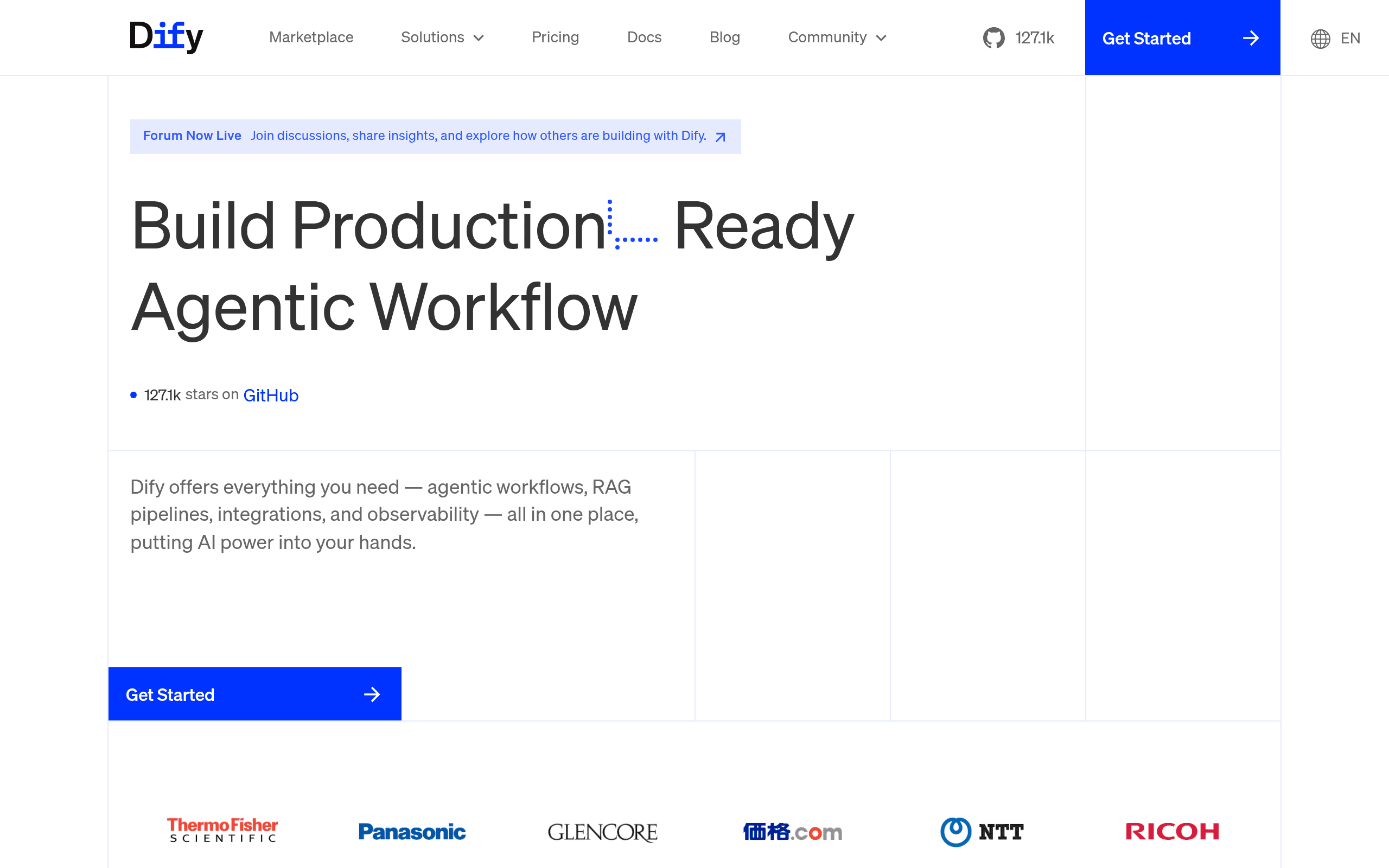Image resolution: width=1389 pixels, height=868 pixels.
Task: Open the GitHub octocat icon in the header
Action: point(993,38)
